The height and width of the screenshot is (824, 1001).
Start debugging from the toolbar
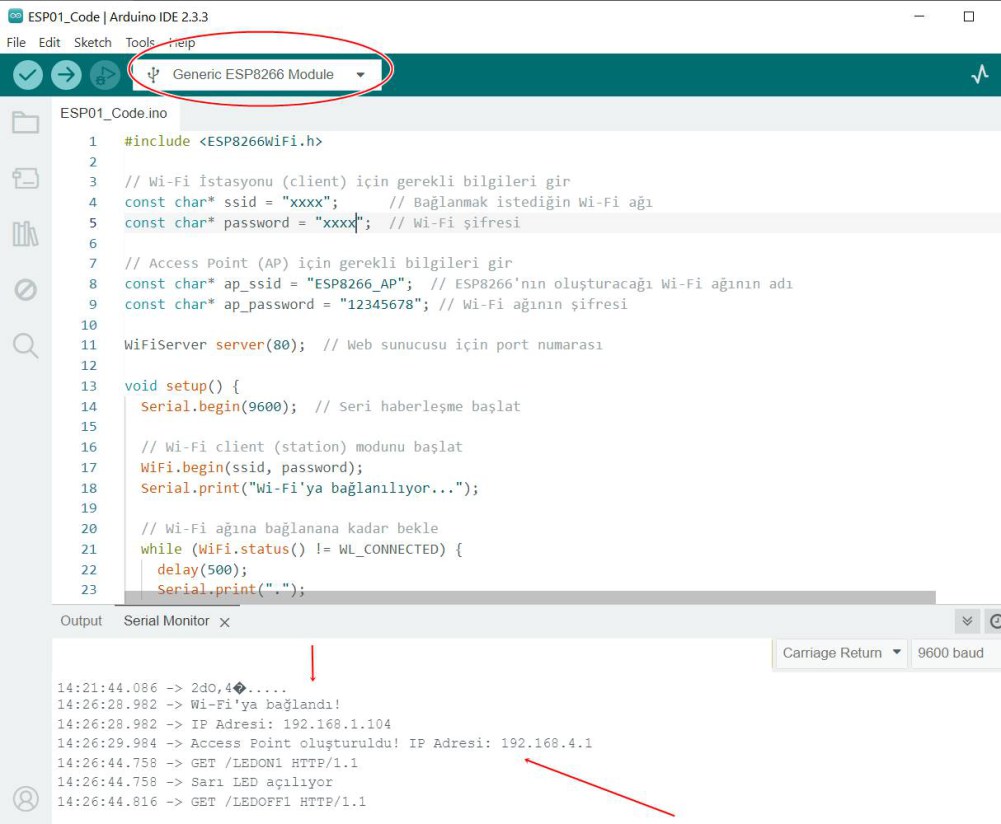(105, 75)
